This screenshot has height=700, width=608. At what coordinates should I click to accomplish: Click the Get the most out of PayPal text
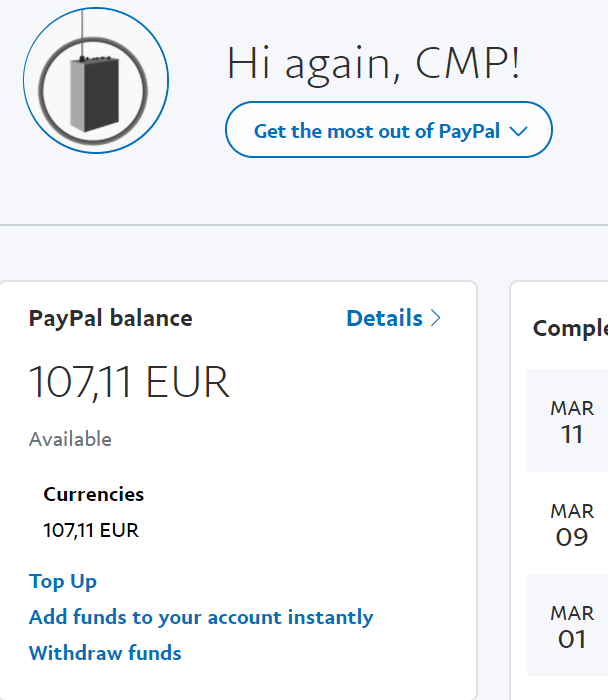tap(376, 131)
